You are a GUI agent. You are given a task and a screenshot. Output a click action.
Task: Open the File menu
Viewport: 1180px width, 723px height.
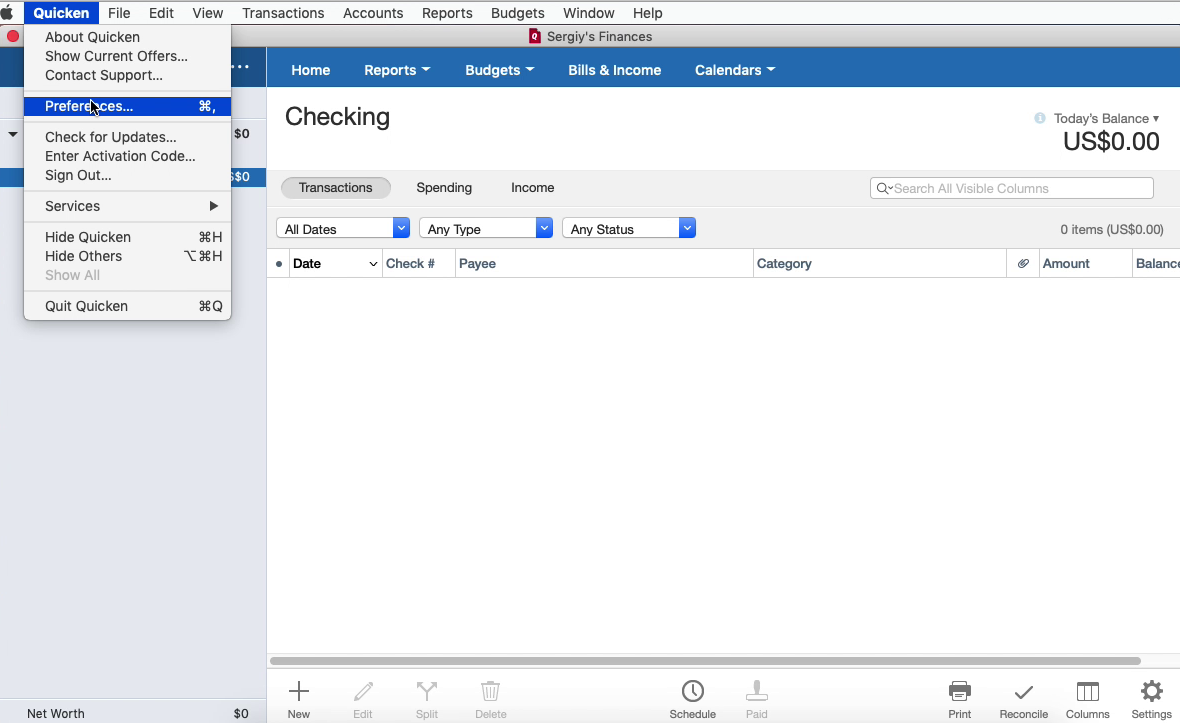(x=119, y=13)
